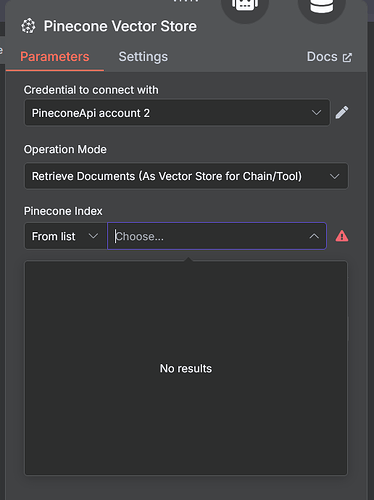Edit credential with the pencil icon
The height and width of the screenshot is (500, 374).
pos(342,113)
